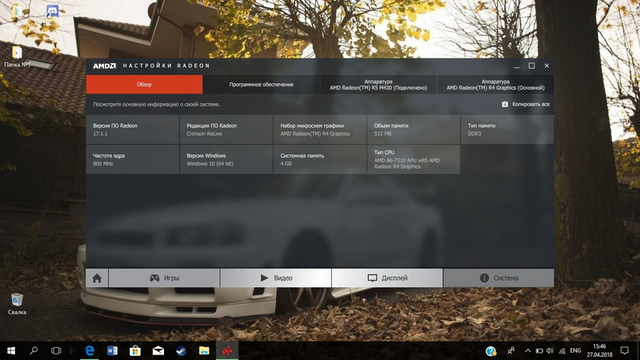Open Steam from the taskbar

(x=181, y=351)
